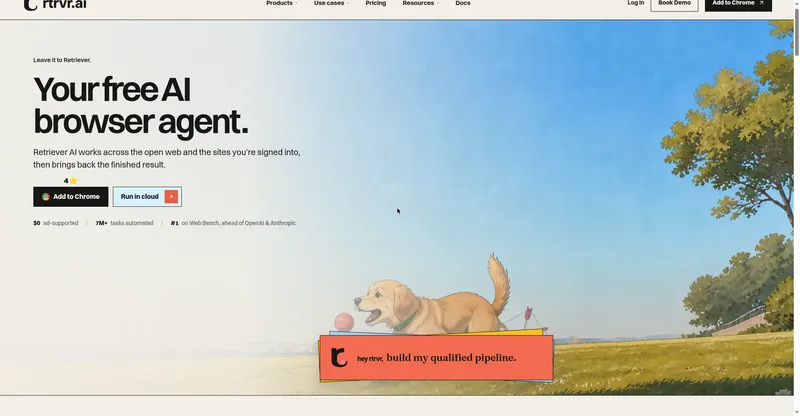This screenshot has height=416, width=800.
Task: Click the star rating icon
Action: 73,180
